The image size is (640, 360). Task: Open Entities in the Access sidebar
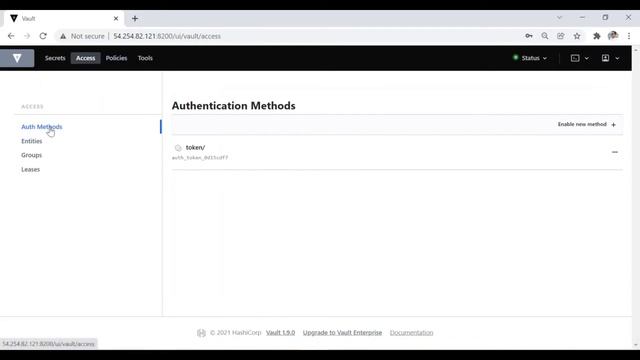click(x=31, y=141)
